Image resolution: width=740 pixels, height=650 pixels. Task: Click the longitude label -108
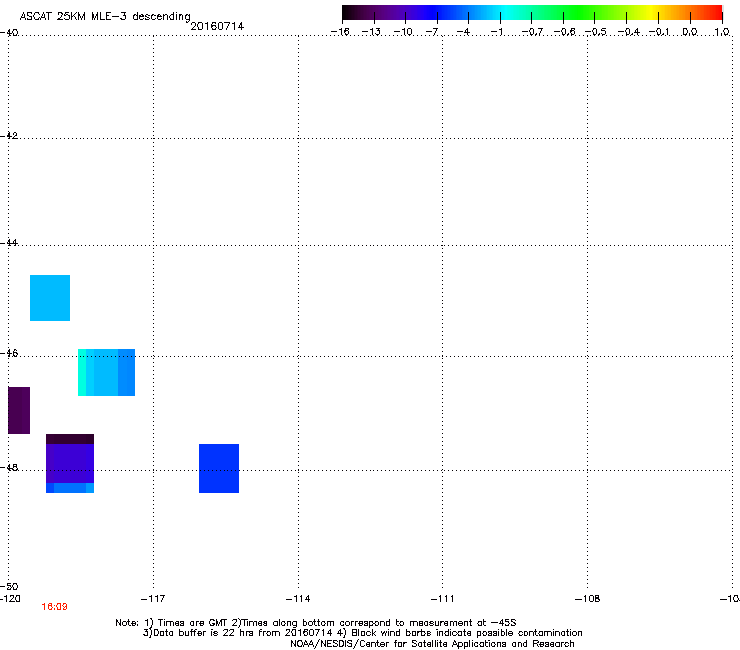click(x=588, y=599)
